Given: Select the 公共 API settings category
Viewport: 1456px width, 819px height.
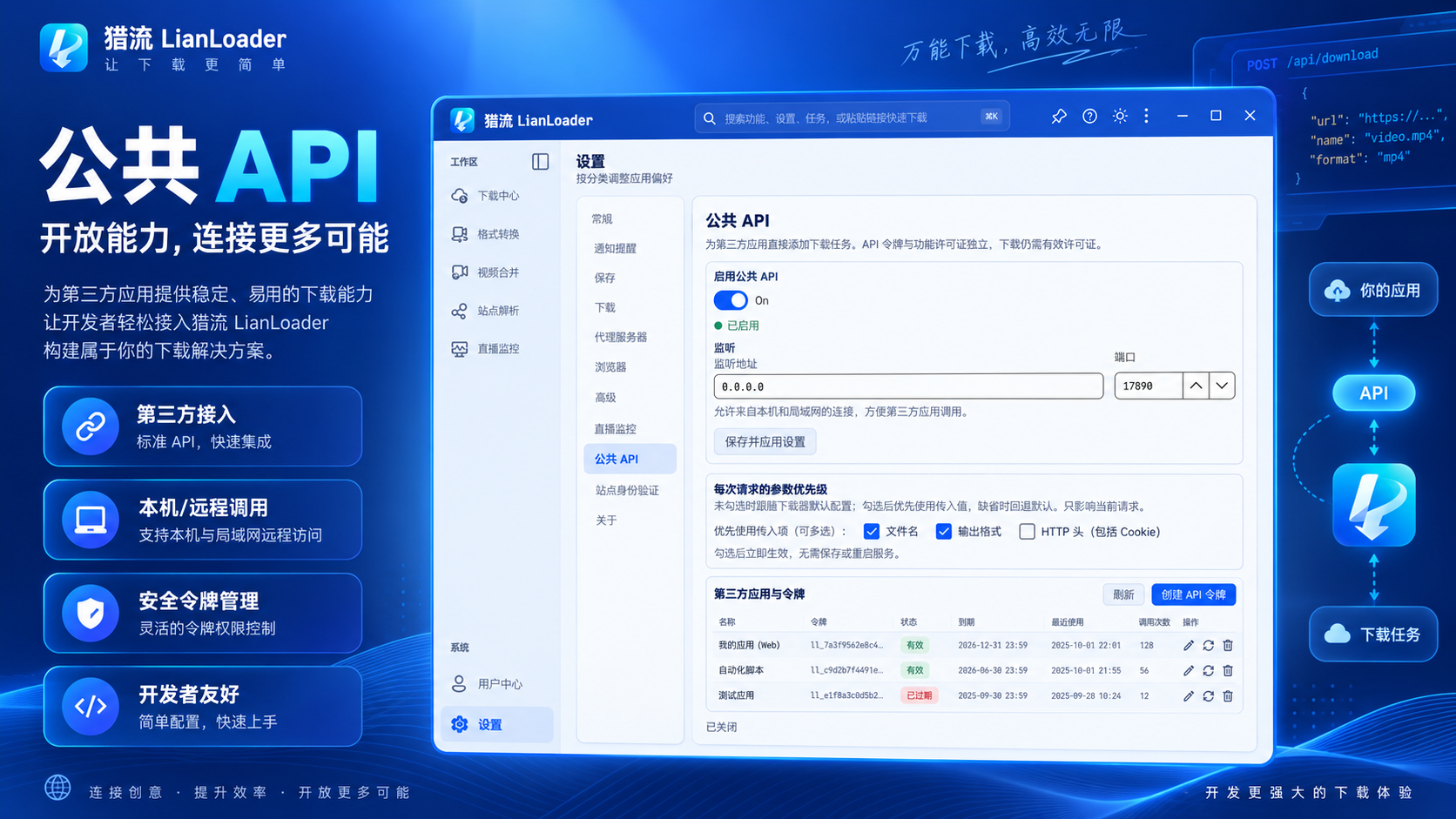Looking at the screenshot, I should pyautogui.click(x=630, y=459).
